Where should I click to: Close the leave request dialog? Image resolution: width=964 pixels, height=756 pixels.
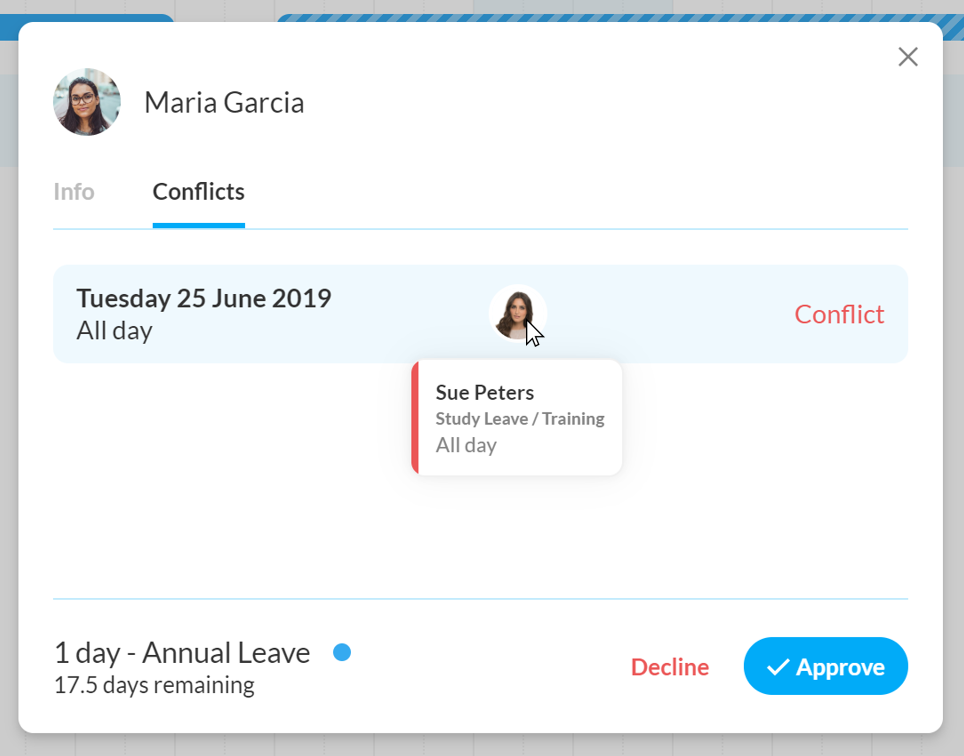tap(907, 57)
